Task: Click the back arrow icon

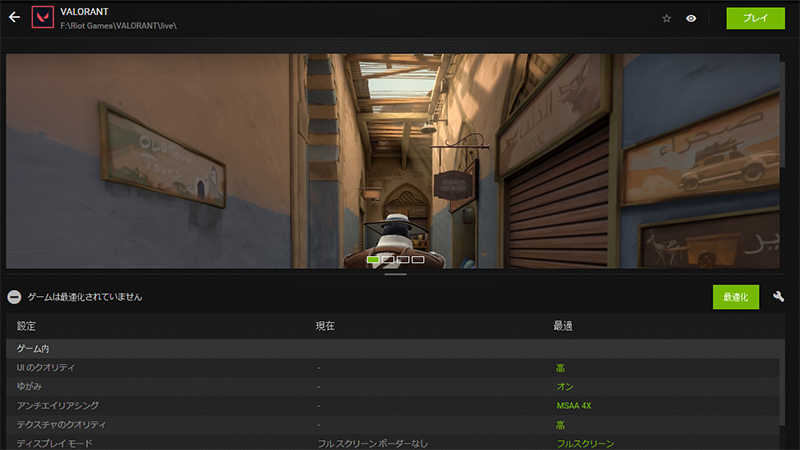Action: [x=14, y=17]
